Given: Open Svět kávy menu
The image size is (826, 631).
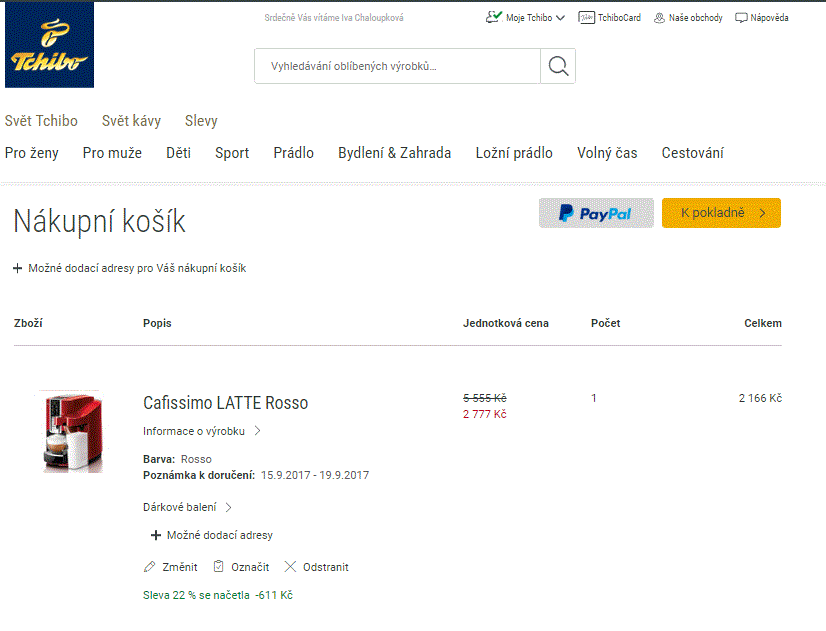Looking at the screenshot, I should point(131,121).
